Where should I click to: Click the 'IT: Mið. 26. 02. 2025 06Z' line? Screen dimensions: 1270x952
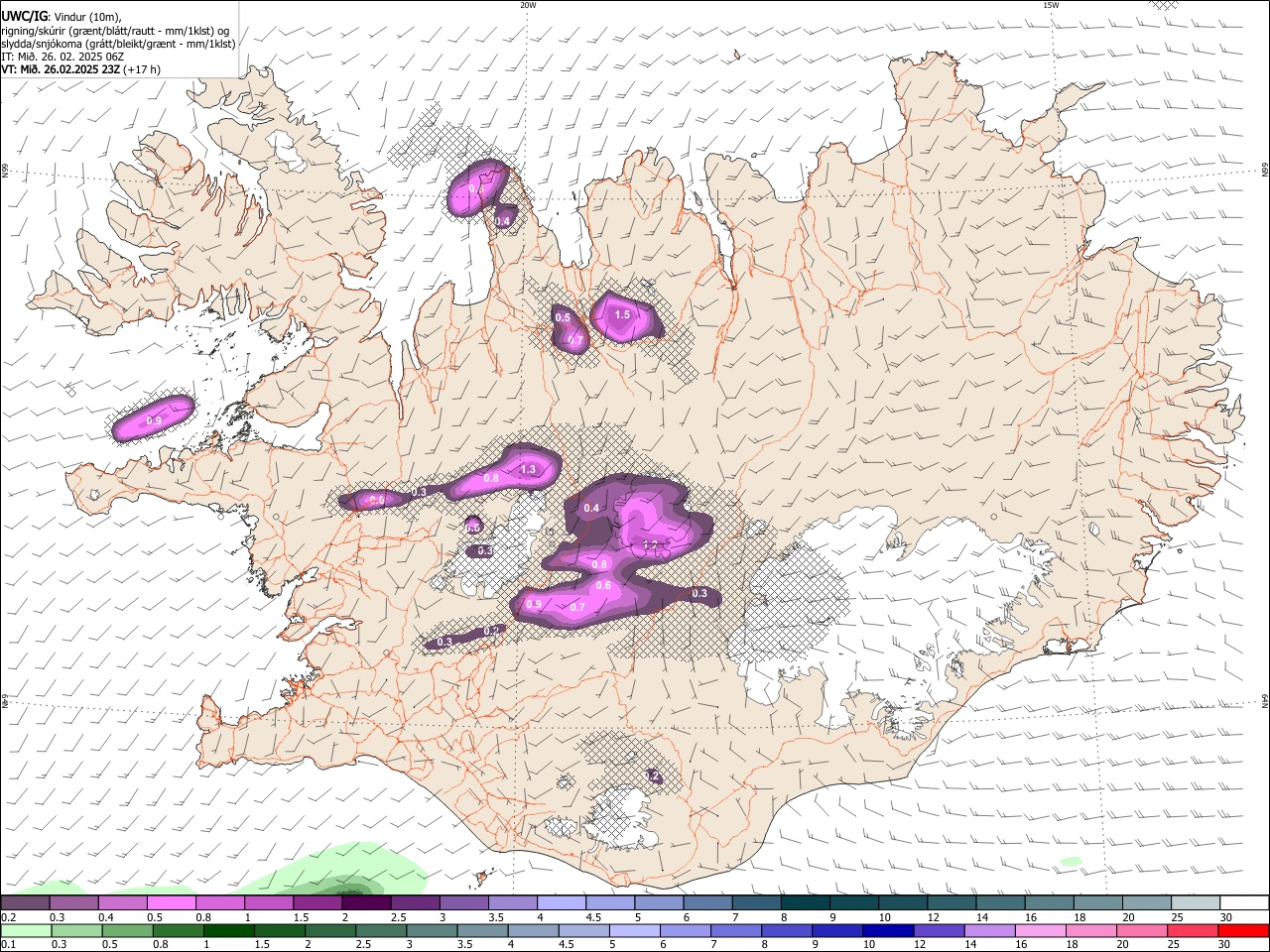tap(63, 56)
